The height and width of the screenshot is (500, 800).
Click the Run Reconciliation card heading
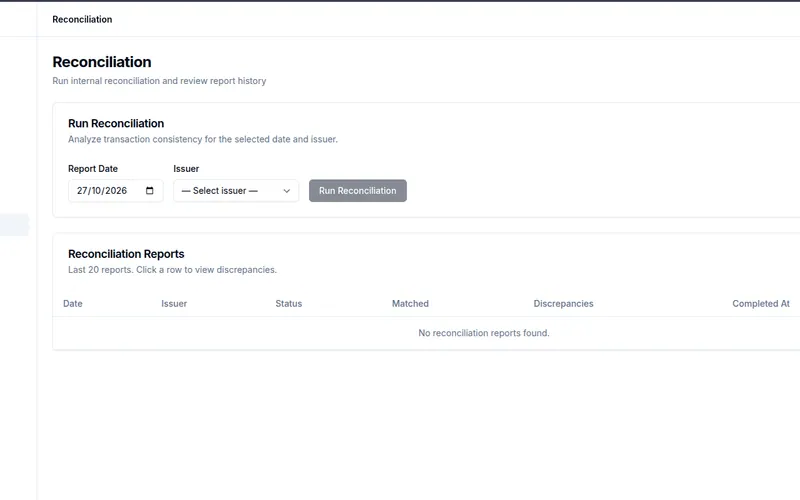[116, 123]
